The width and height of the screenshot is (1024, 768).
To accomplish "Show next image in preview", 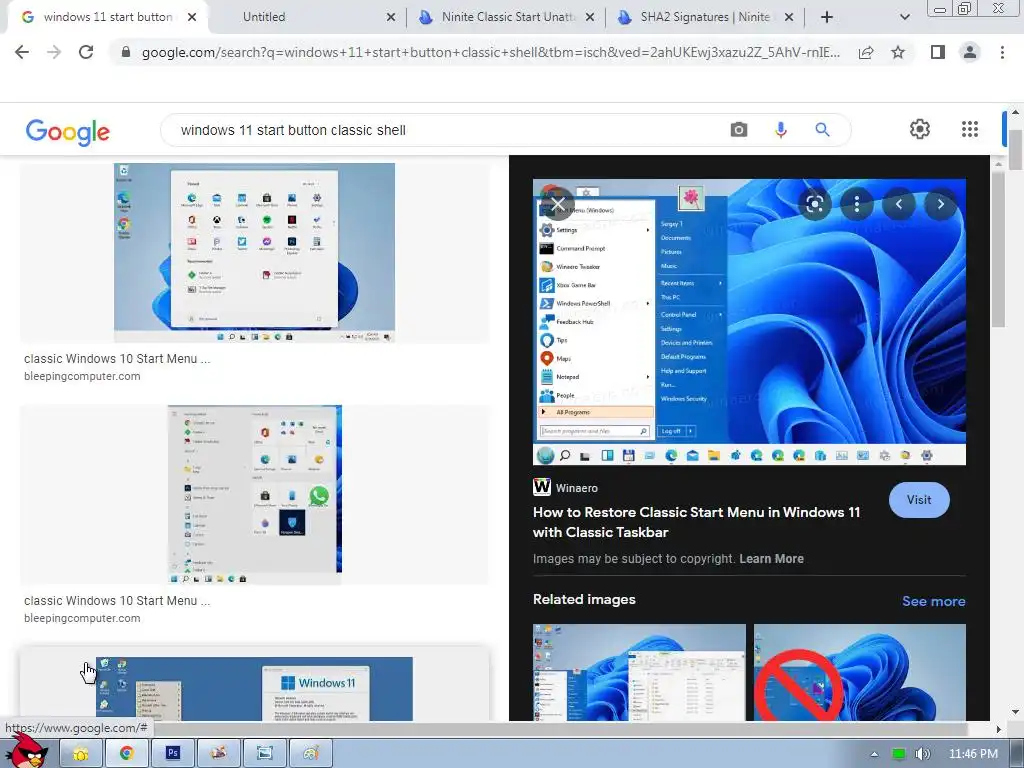I will tap(940, 204).
